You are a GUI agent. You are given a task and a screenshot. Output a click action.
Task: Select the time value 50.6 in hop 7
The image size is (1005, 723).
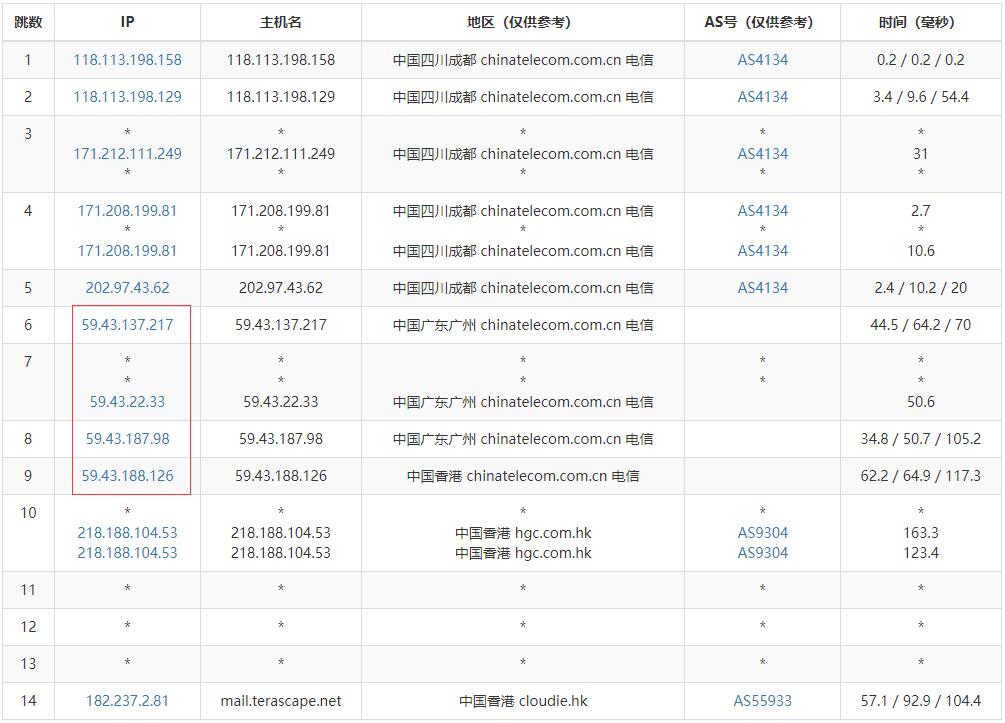tap(921, 402)
